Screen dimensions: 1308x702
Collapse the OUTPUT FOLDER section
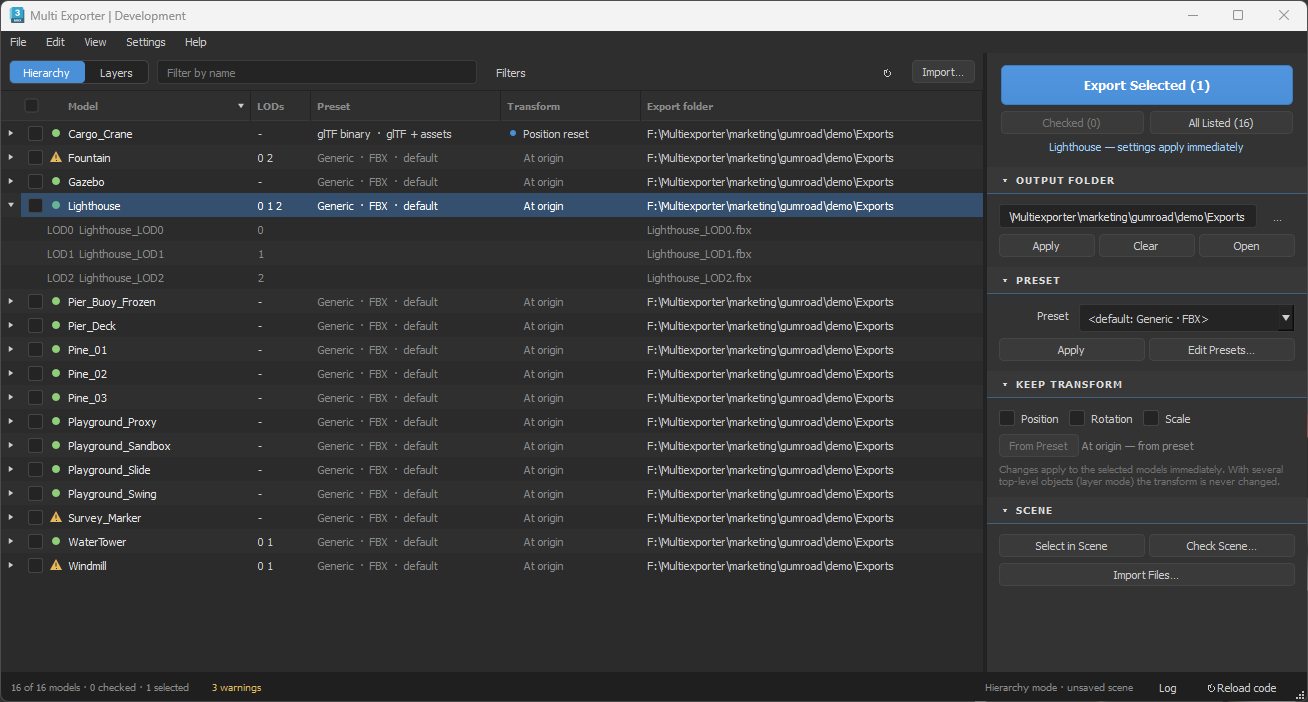(x=1004, y=181)
